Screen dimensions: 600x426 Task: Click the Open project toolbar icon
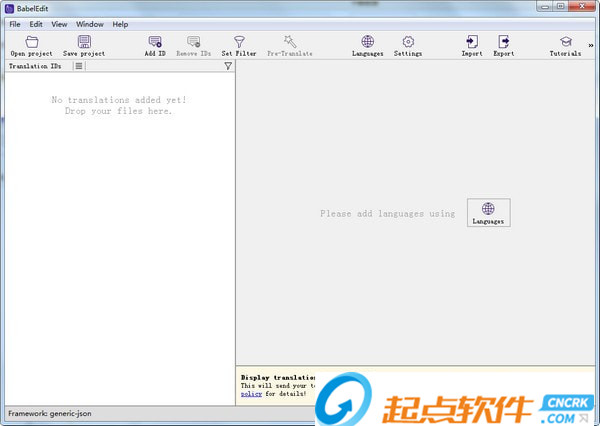coord(32,42)
